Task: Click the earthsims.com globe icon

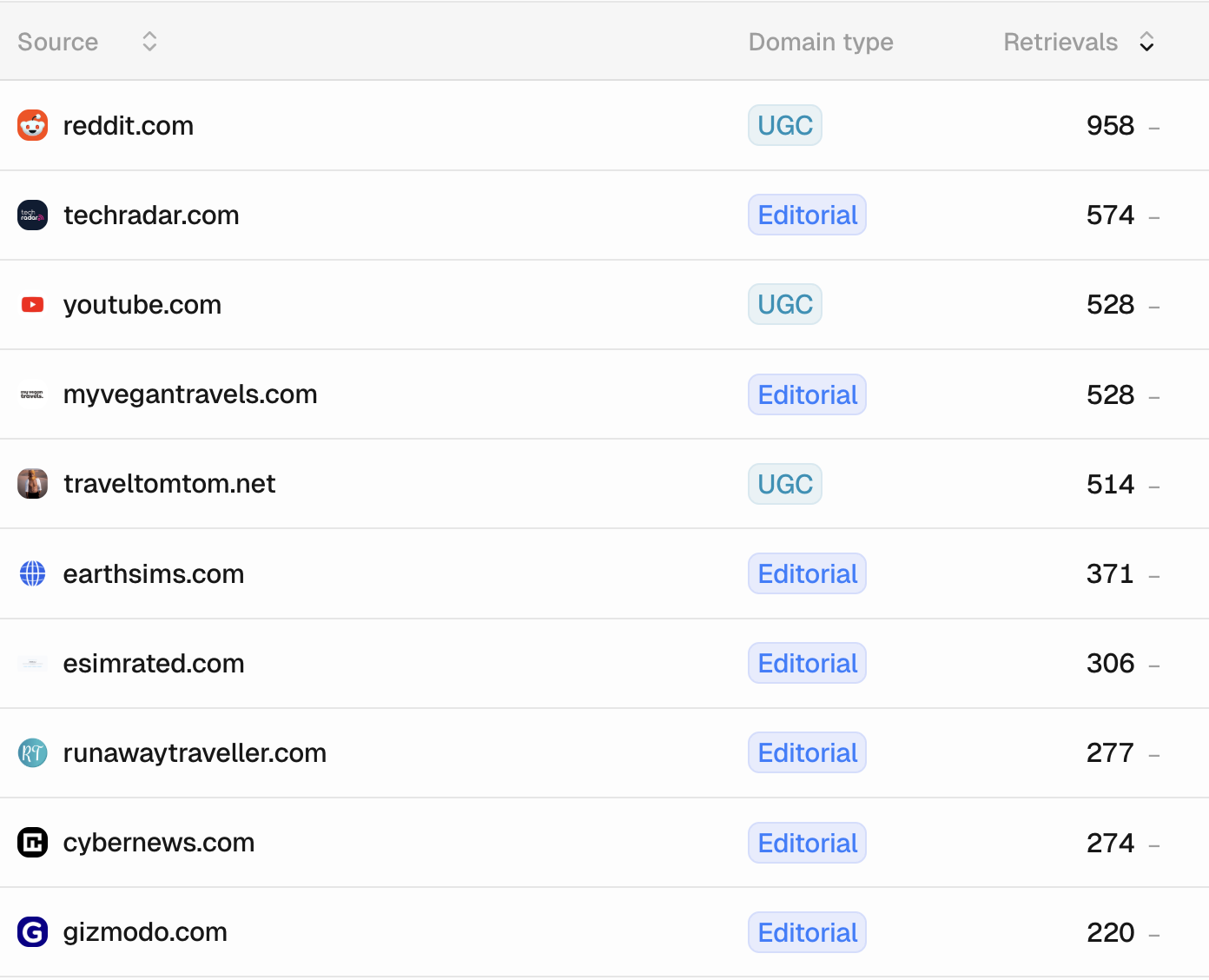Action: (x=33, y=573)
